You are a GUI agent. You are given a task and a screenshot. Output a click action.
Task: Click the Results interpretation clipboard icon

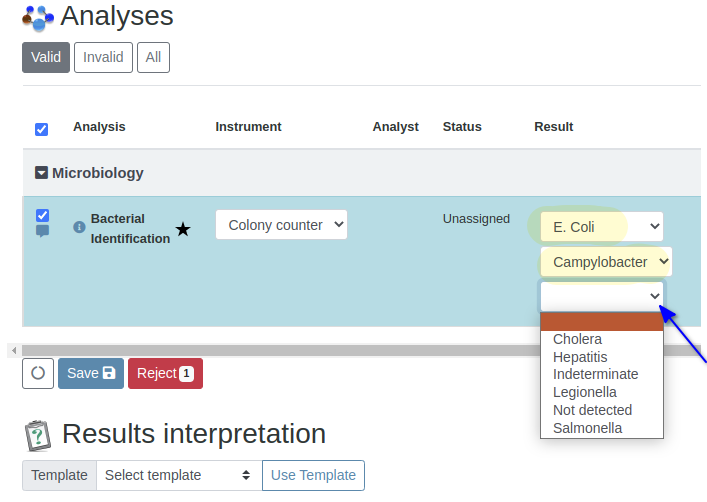point(38,435)
